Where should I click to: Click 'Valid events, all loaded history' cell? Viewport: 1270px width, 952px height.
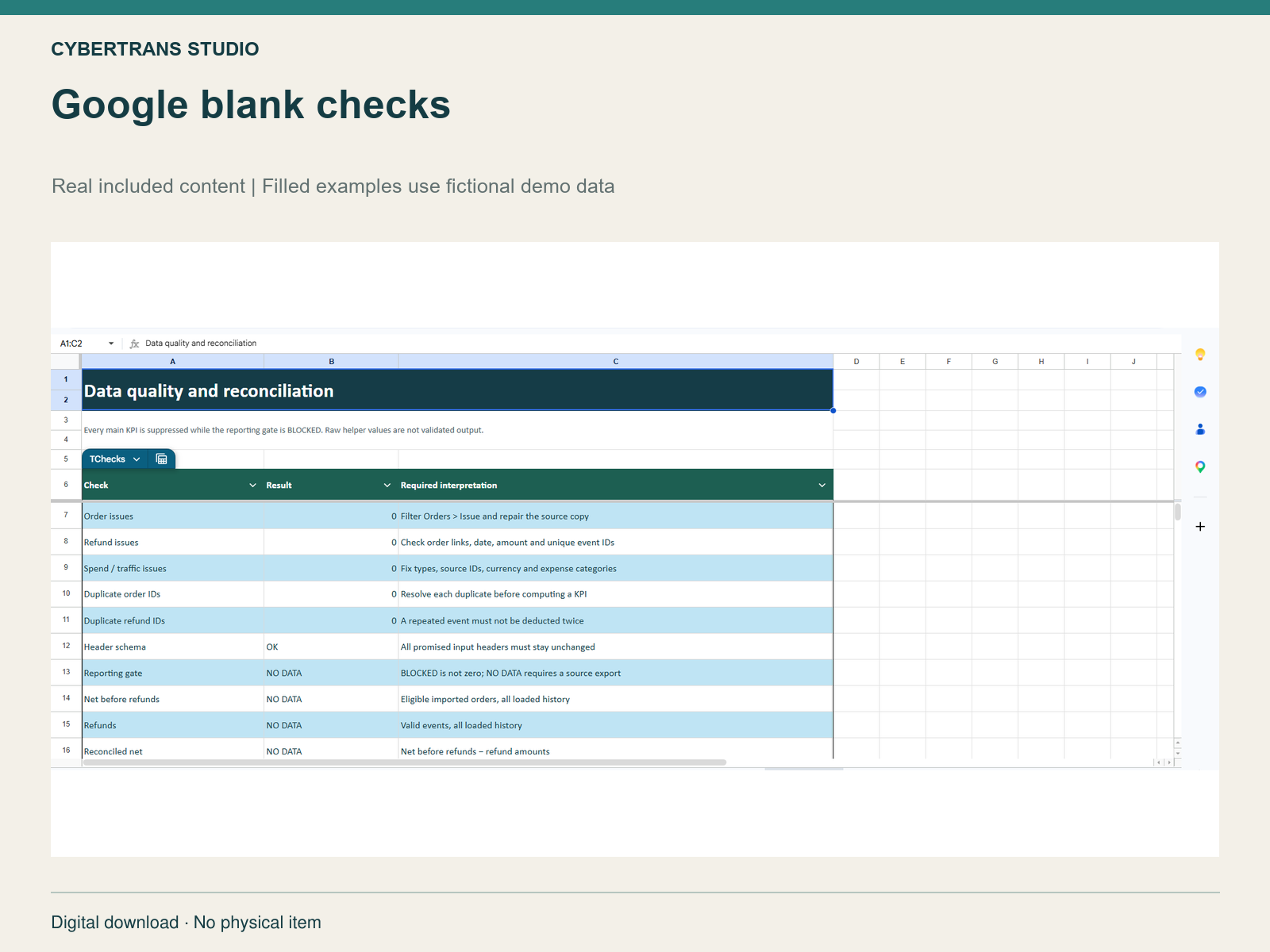point(616,725)
